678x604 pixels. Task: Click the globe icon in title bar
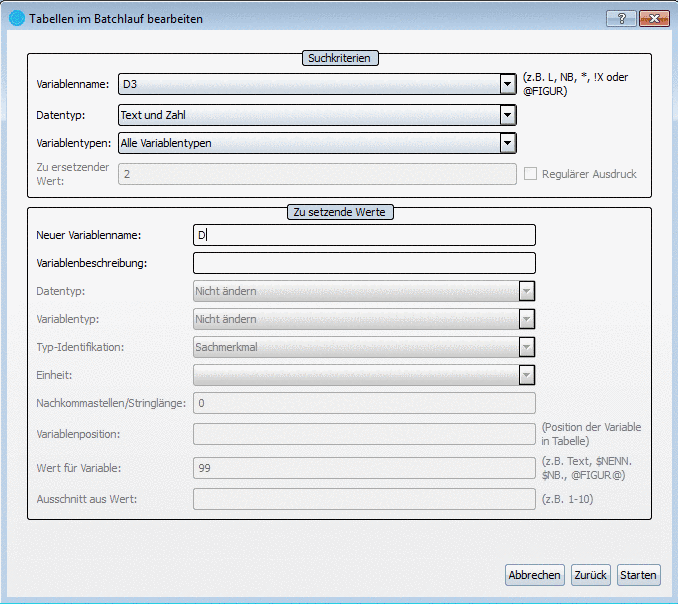pyautogui.click(x=16, y=19)
